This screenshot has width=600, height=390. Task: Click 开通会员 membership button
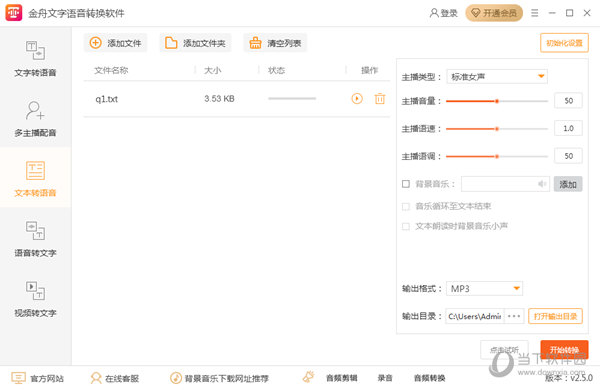pos(494,13)
